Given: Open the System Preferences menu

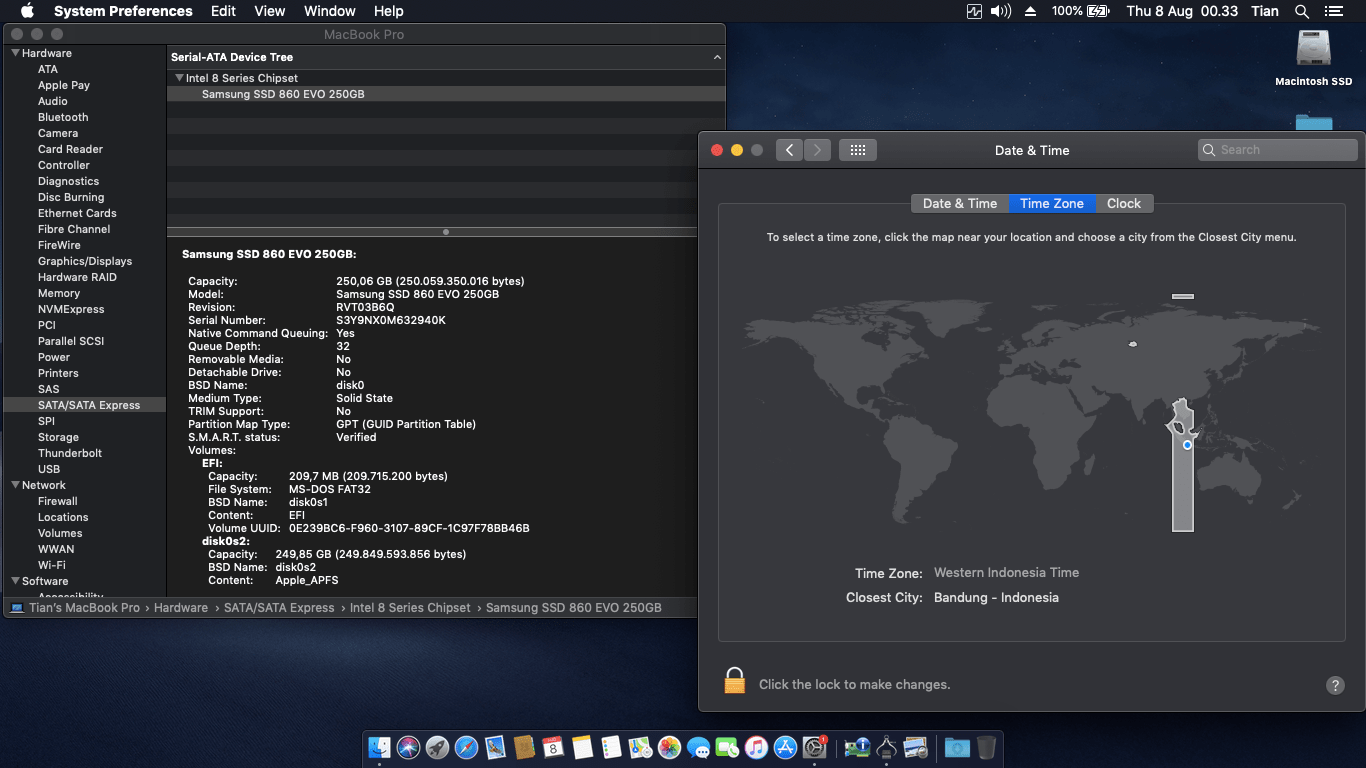Looking at the screenshot, I should point(123,11).
